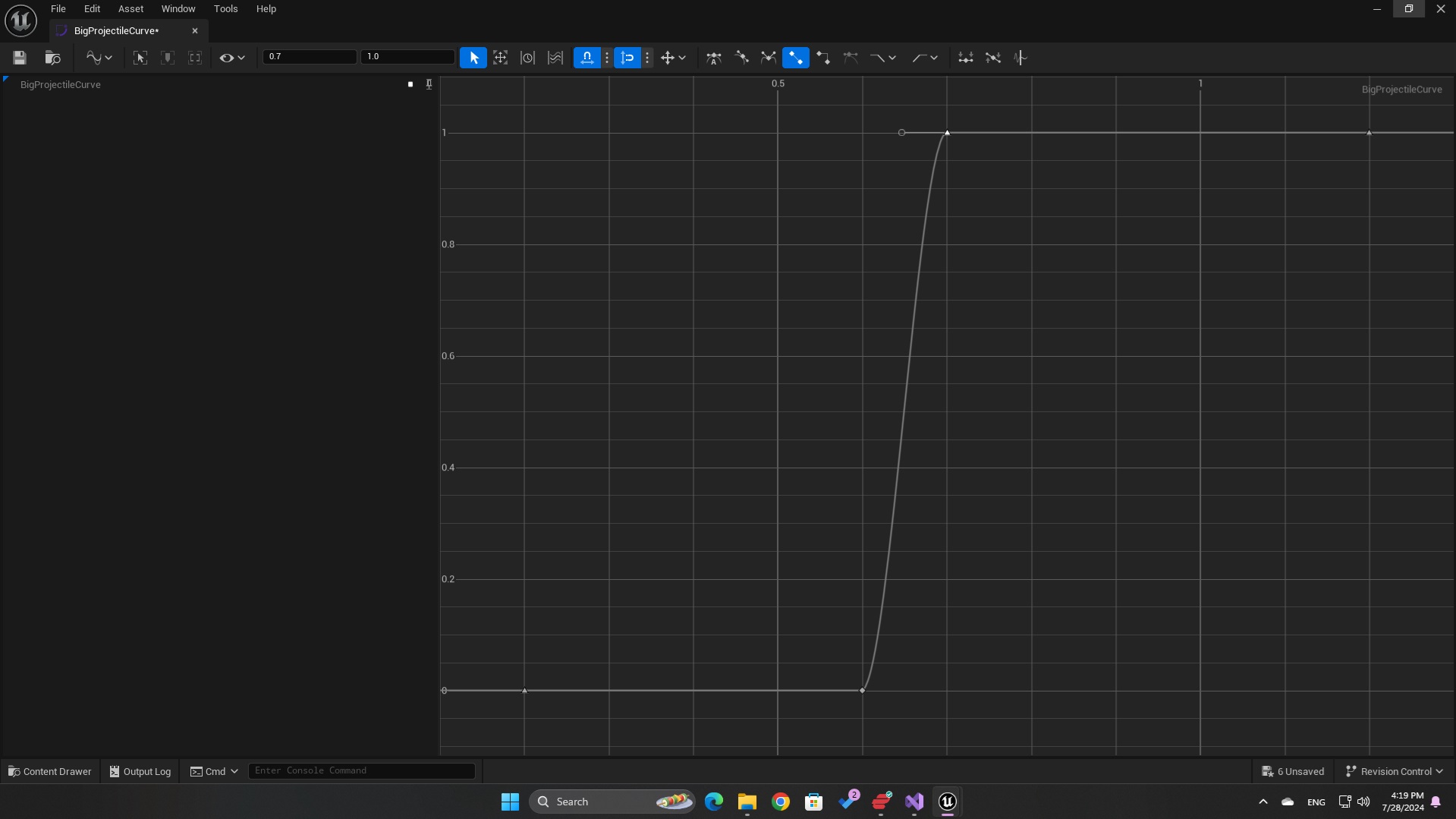
Task: Toggle linear interpolation for keys
Action: point(796,58)
